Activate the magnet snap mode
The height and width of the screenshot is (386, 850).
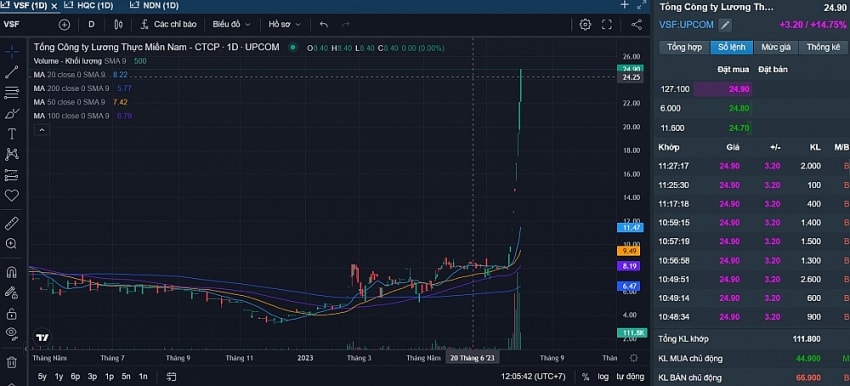[x=11, y=272]
